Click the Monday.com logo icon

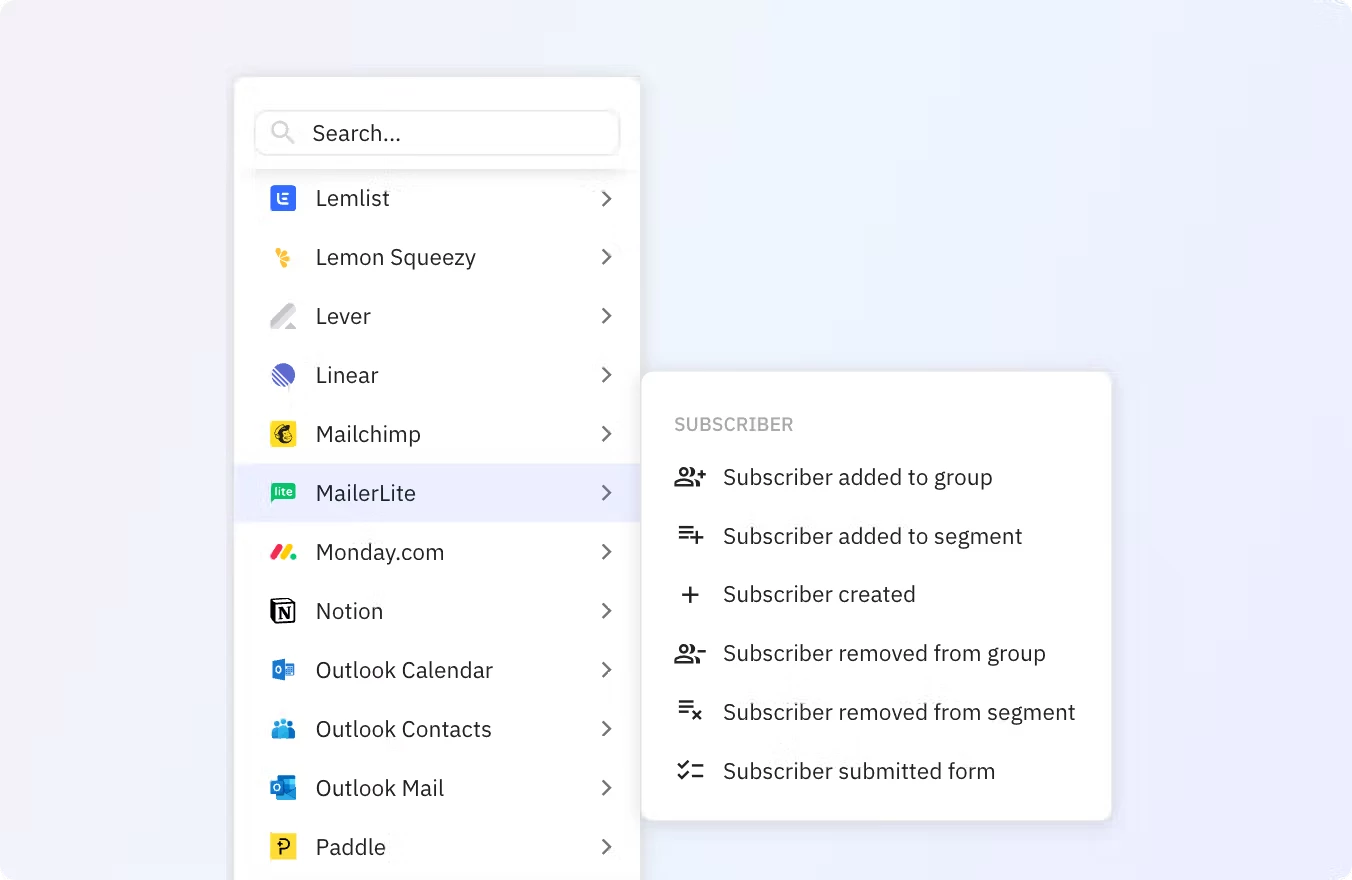coord(283,552)
